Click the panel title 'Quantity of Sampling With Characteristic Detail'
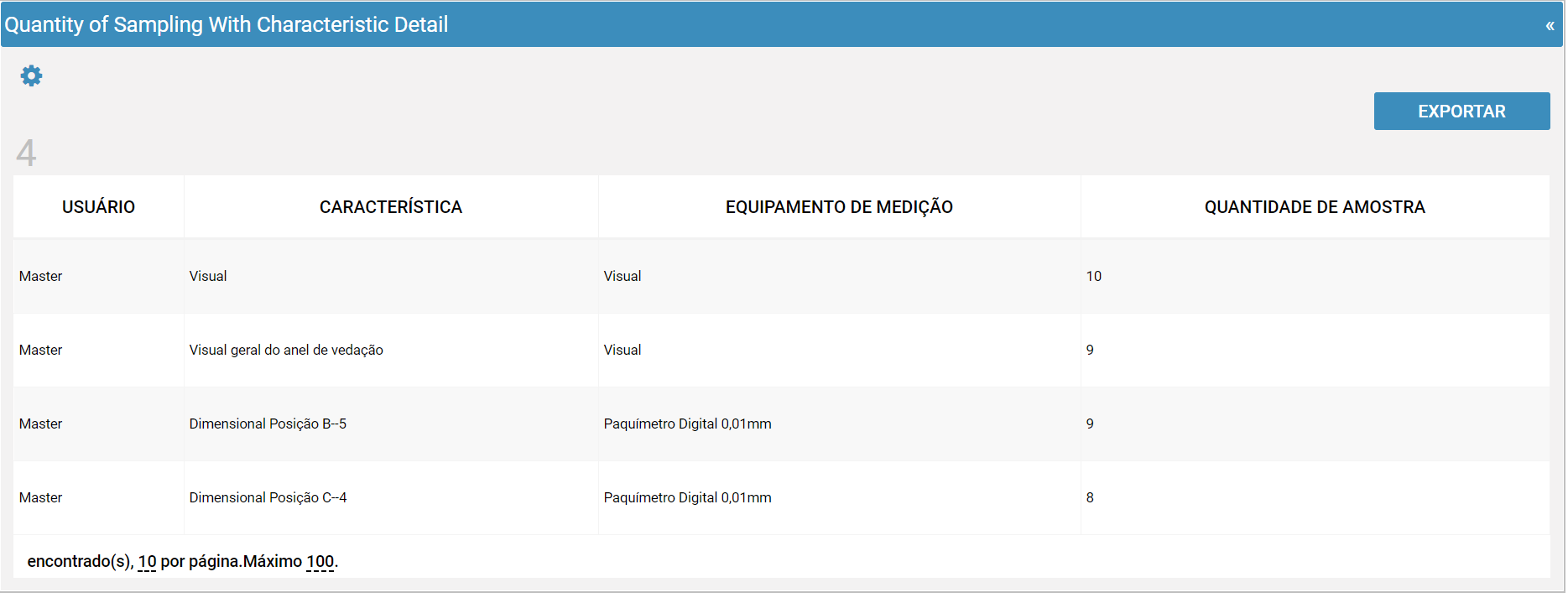1568x603 pixels. [x=227, y=24]
